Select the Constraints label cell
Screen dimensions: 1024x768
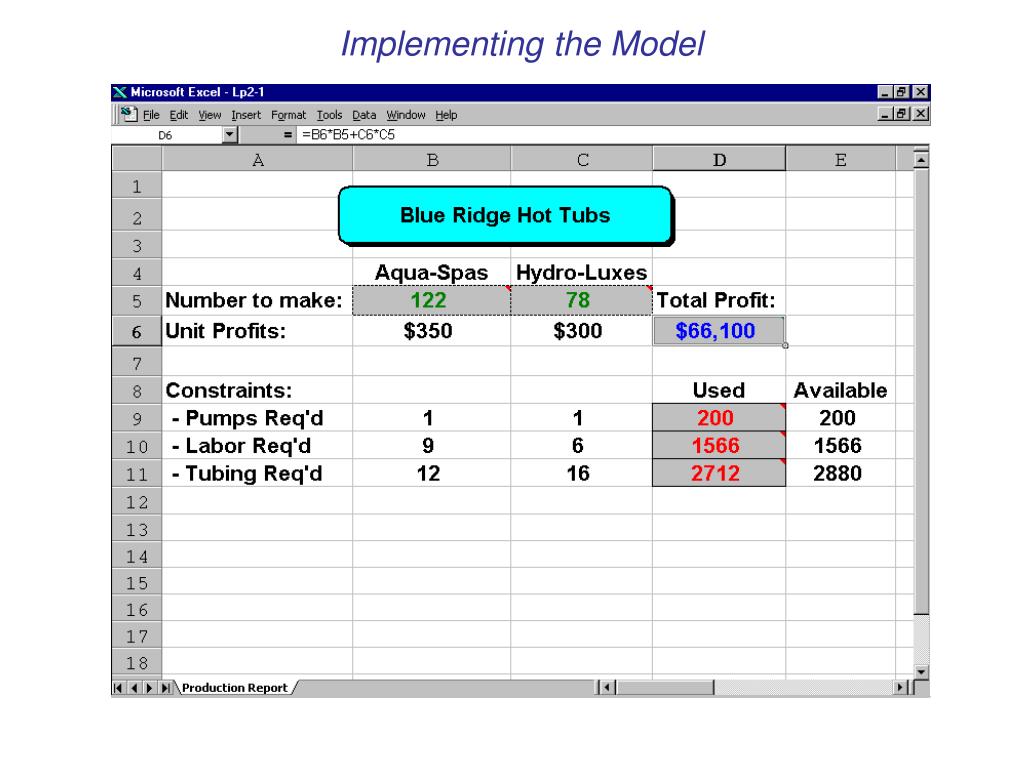coord(257,390)
